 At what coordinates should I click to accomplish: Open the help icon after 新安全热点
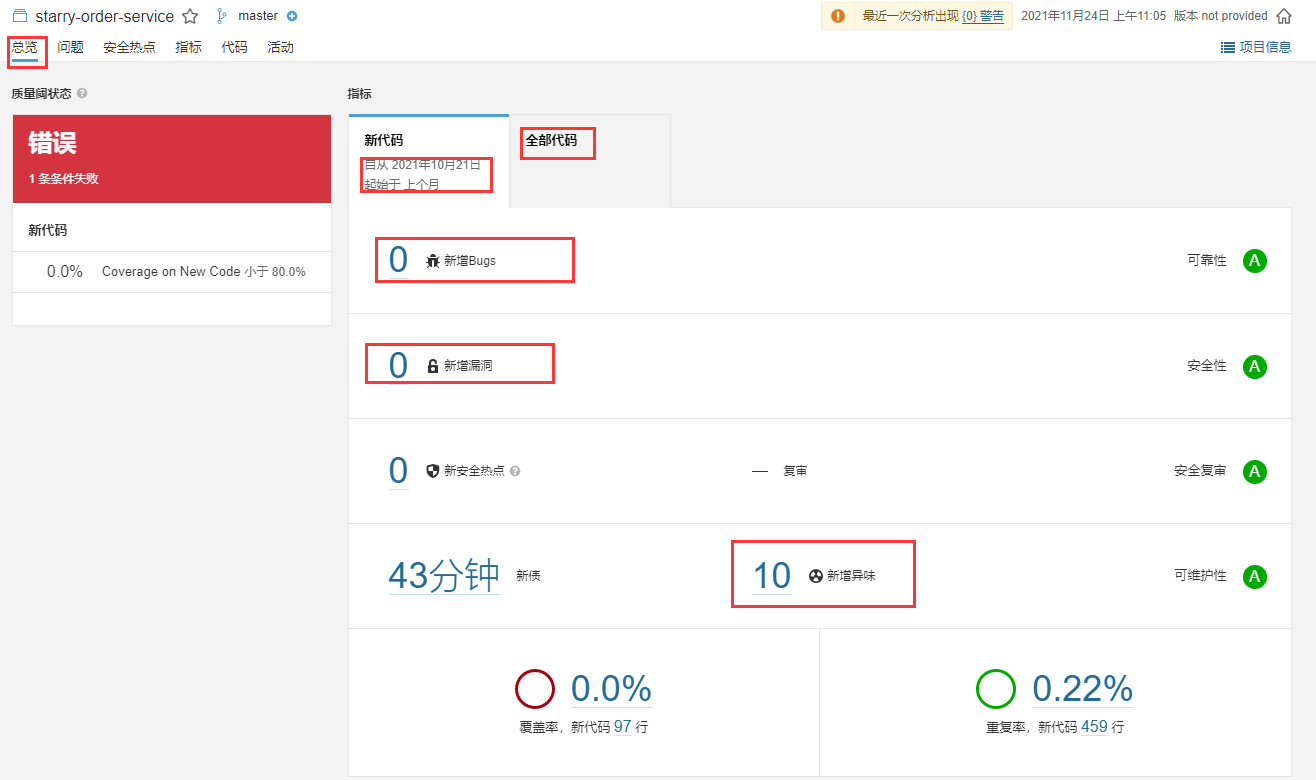(x=515, y=471)
